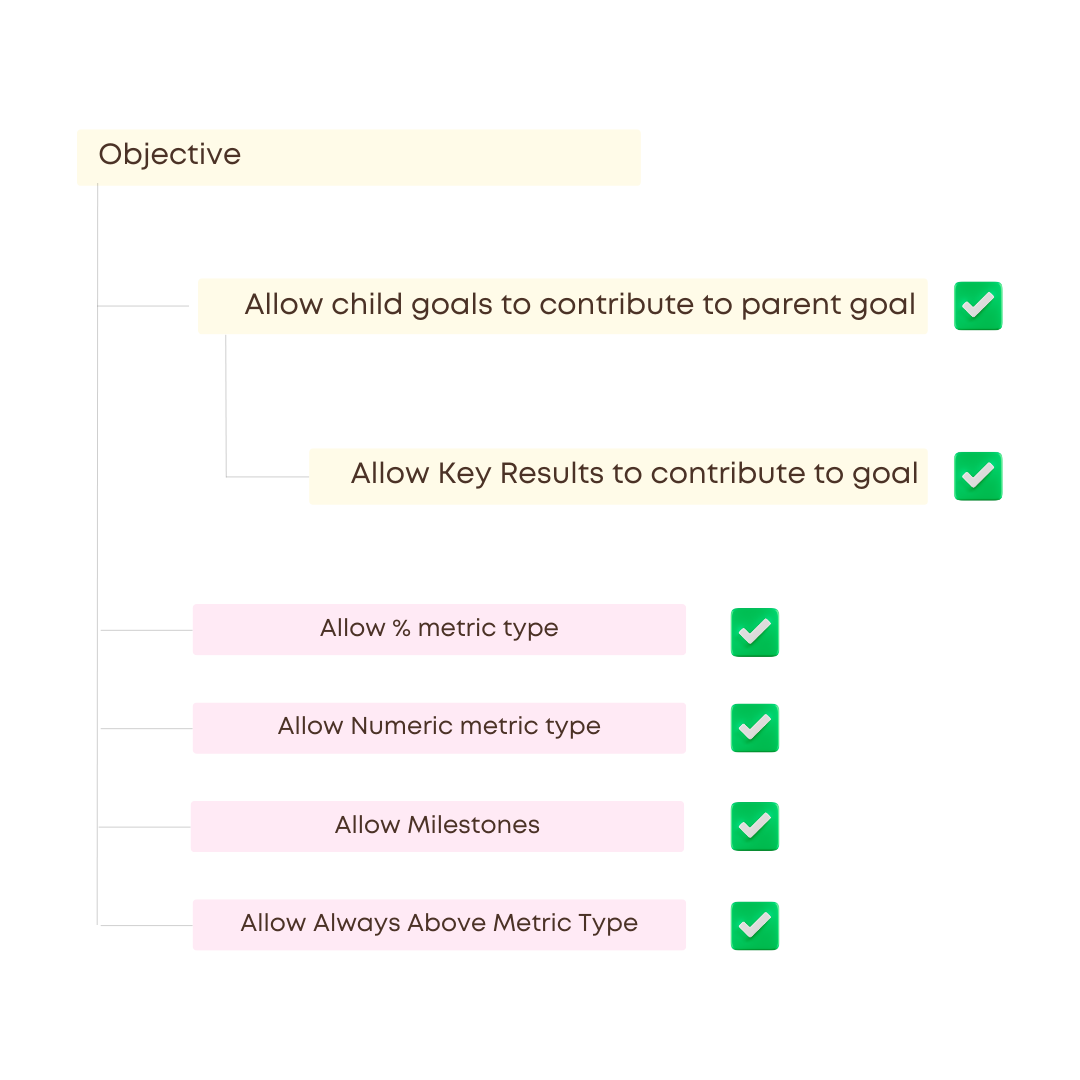Click the branch line to % metric type

(x=146, y=630)
